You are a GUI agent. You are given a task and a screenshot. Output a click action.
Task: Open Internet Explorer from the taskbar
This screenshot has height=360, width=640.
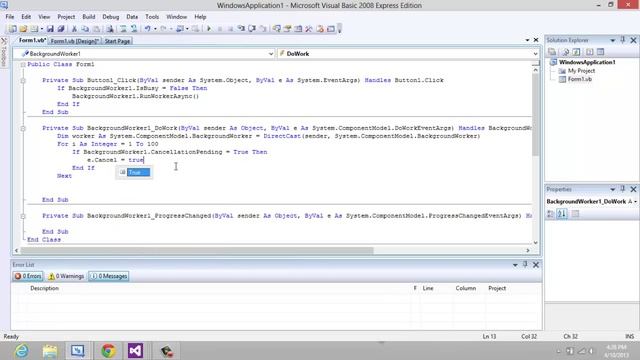pyautogui.click(x=22, y=351)
